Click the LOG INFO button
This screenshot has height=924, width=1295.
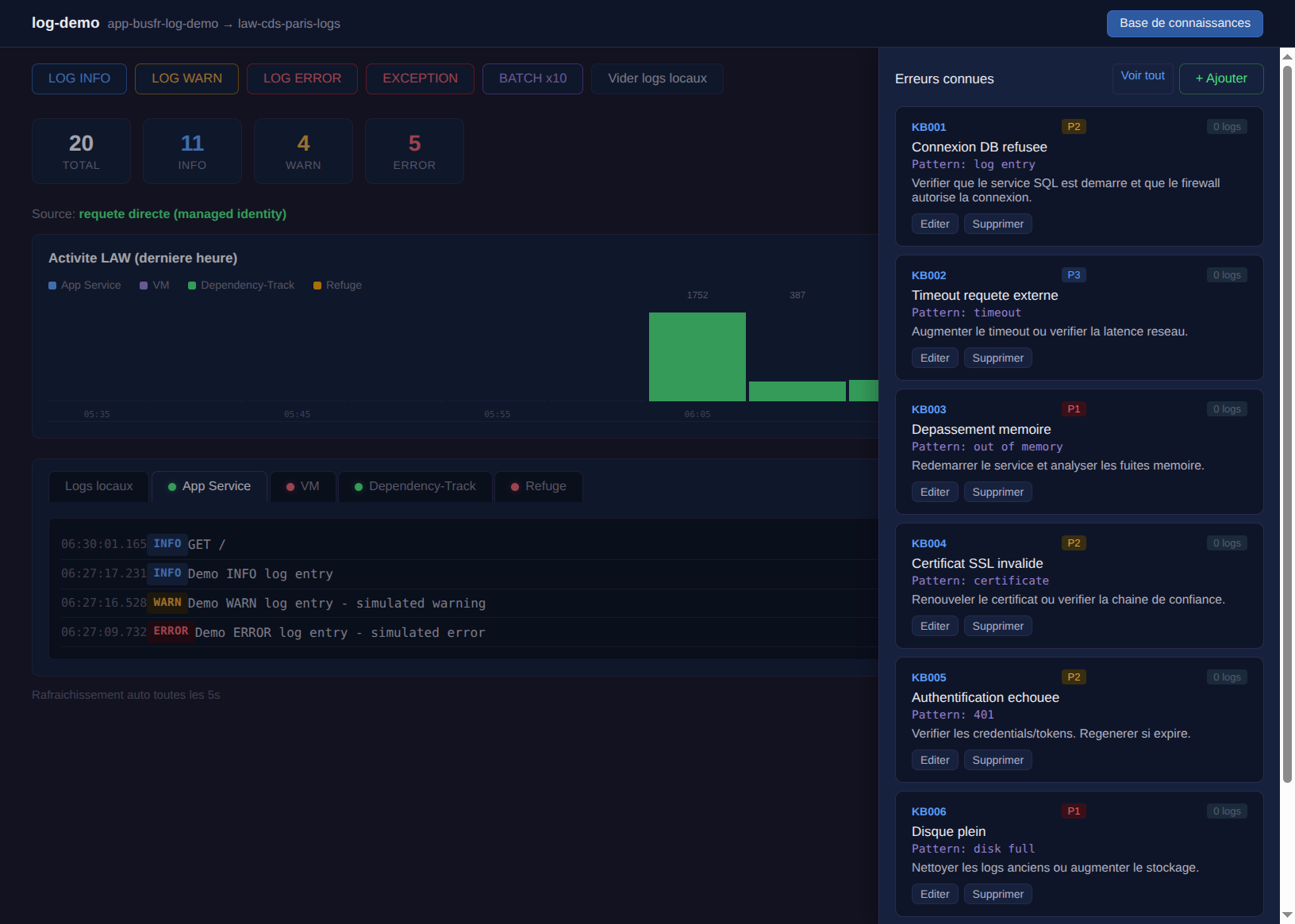pyautogui.click(x=79, y=79)
